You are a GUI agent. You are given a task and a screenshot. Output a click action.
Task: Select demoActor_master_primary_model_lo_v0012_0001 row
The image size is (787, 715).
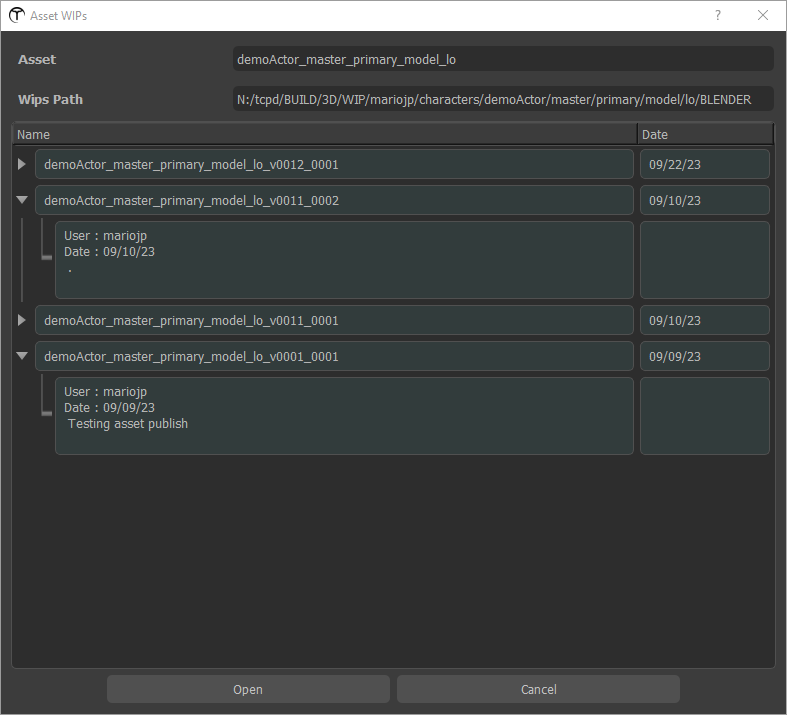(x=334, y=164)
